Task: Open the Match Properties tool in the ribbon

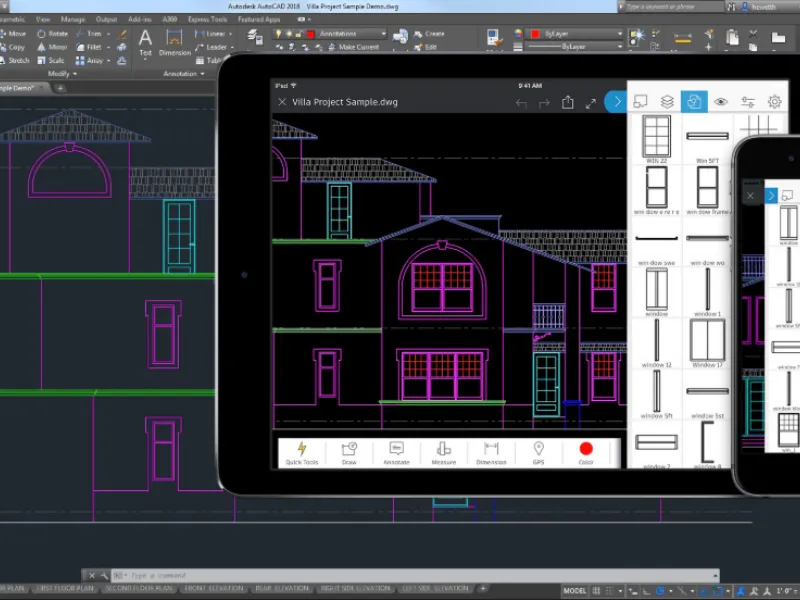Action: [x=494, y=38]
